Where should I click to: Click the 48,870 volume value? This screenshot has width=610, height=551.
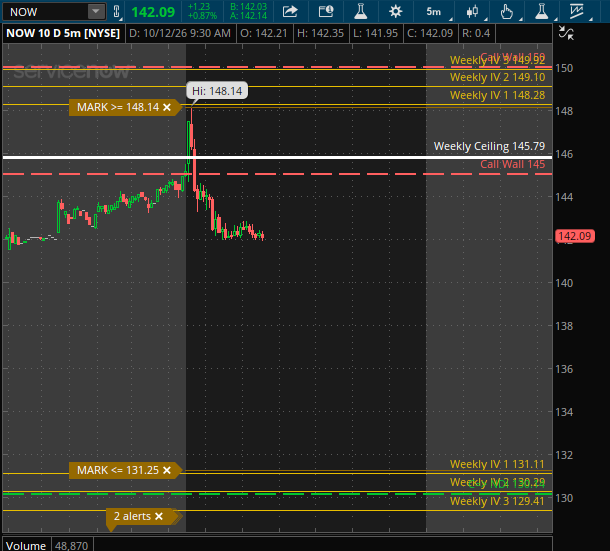click(71, 546)
